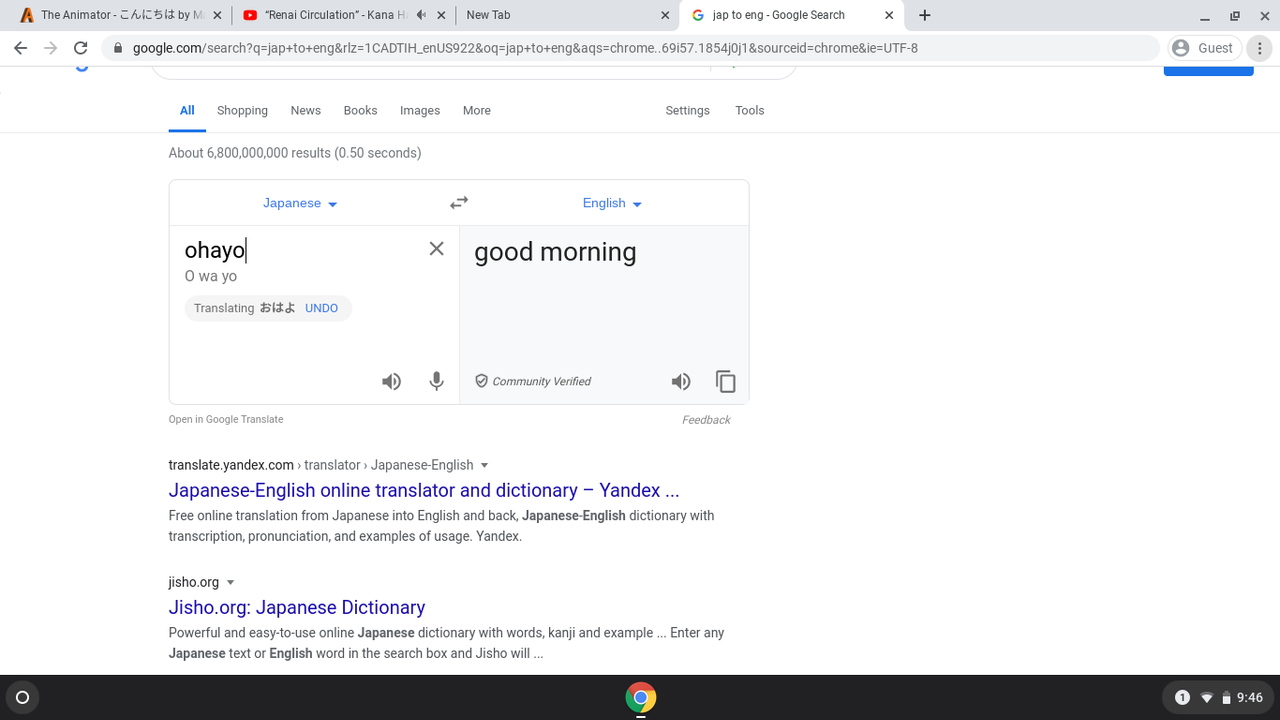Close the Renai Circulation tab
Screen dimensions: 1280x720
click(x=441, y=15)
